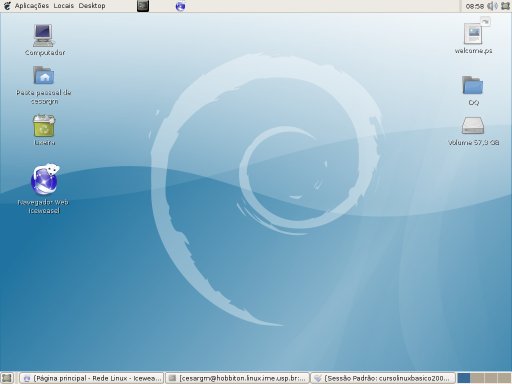Viewport: 512px width, 384px height.
Task: Launch terminal from the top panel icon
Action: pyautogui.click(x=143, y=6)
